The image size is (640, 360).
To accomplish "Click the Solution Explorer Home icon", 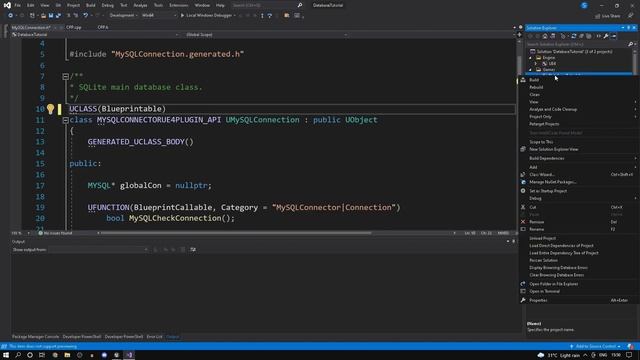I will click(544, 36).
